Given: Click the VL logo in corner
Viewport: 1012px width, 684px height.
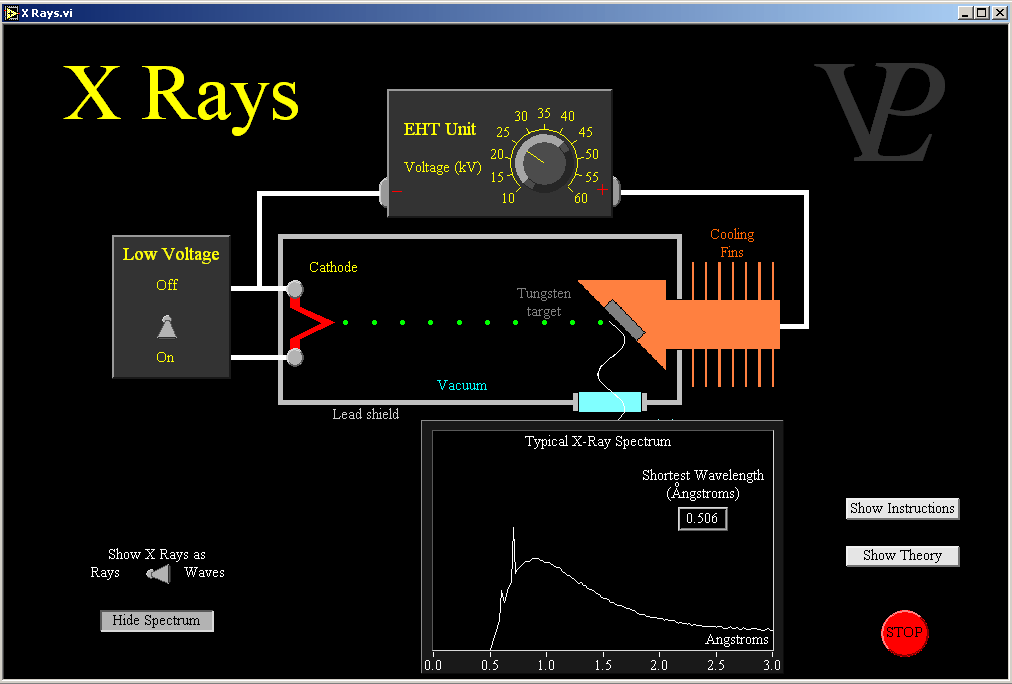Looking at the screenshot, I should [x=878, y=112].
